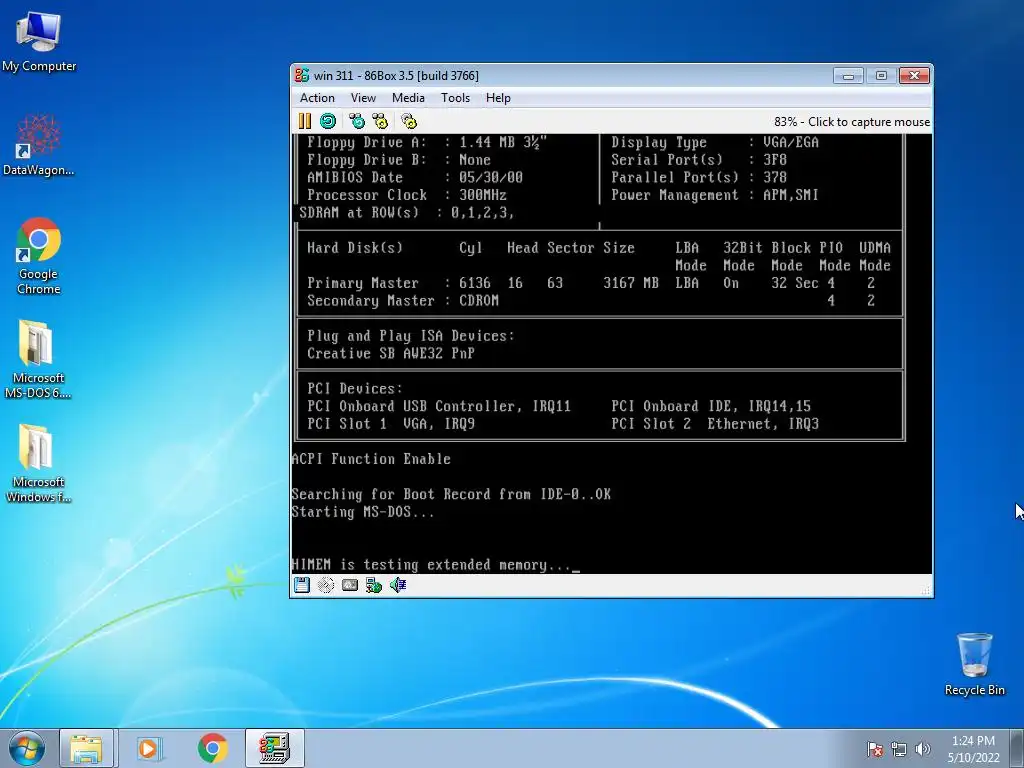
Task: Click the 'Plug and Play ISA Devices:' heading
Action: pos(411,336)
